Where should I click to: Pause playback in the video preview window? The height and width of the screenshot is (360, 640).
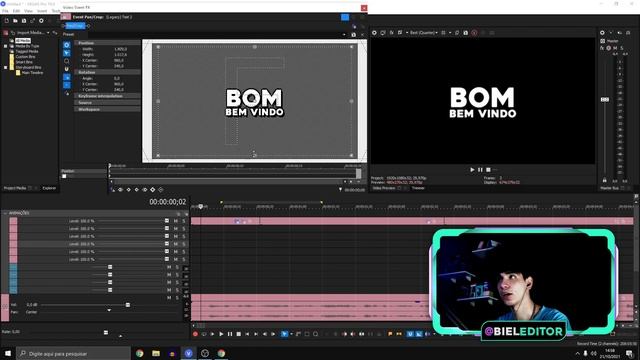480,170
